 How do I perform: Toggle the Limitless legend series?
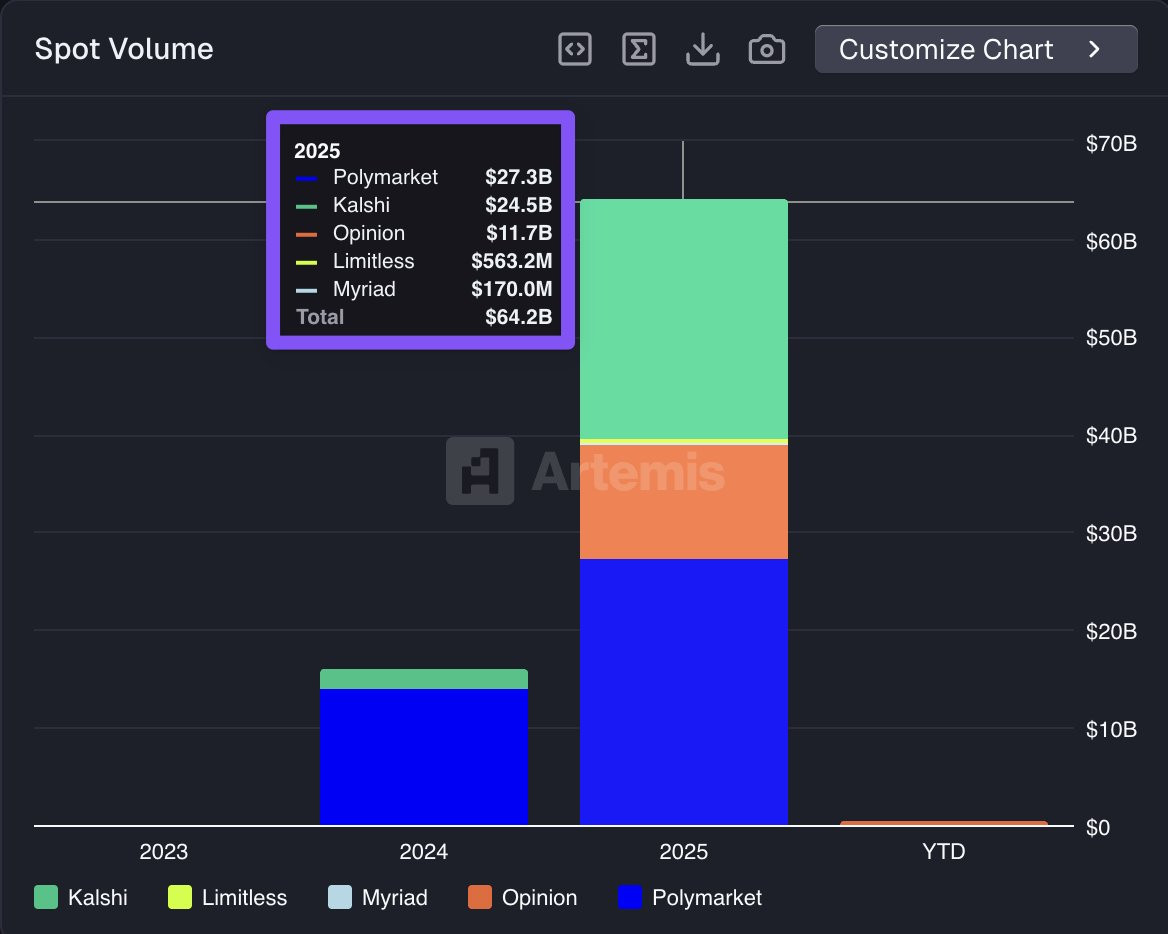click(x=244, y=898)
